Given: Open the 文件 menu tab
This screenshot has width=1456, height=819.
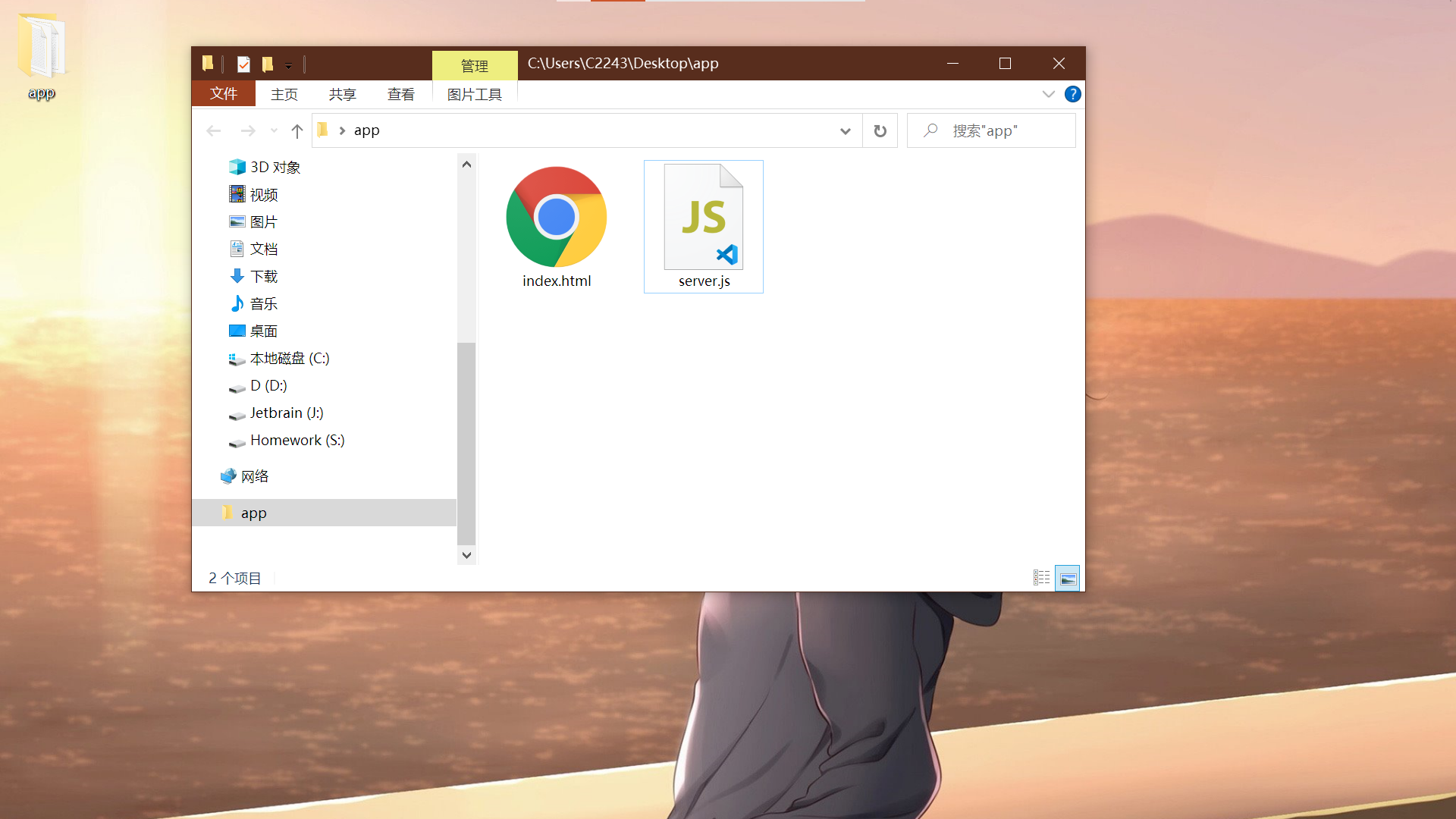Looking at the screenshot, I should click(224, 93).
